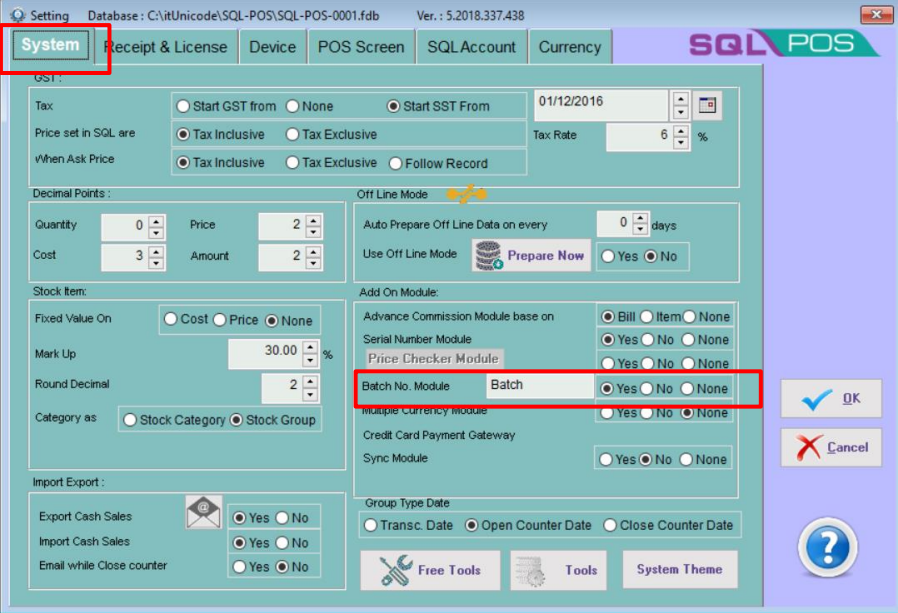This screenshot has width=898, height=613.
Task: Click the Batch No. Module text field
Action: [x=539, y=386]
